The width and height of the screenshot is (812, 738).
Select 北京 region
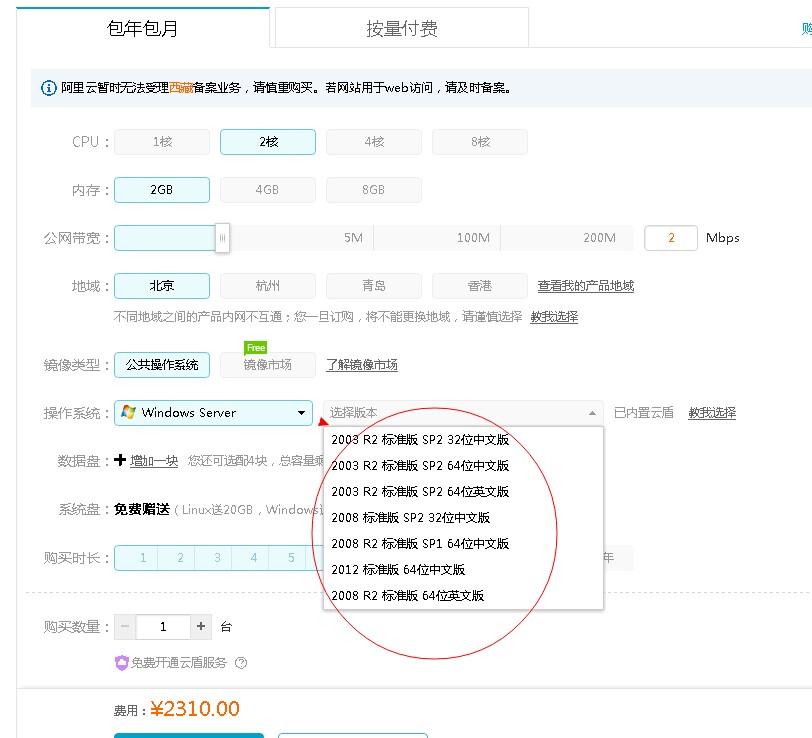click(x=162, y=286)
